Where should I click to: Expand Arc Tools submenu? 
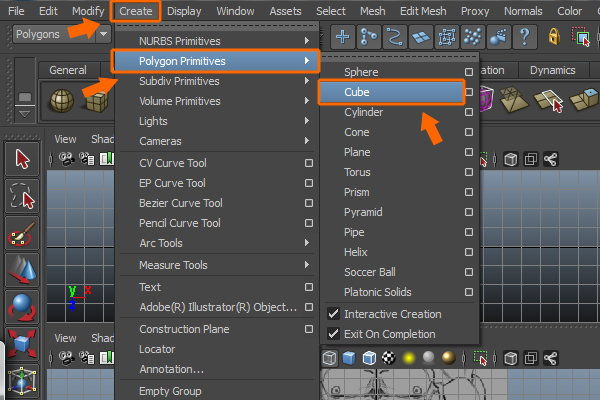(217, 243)
